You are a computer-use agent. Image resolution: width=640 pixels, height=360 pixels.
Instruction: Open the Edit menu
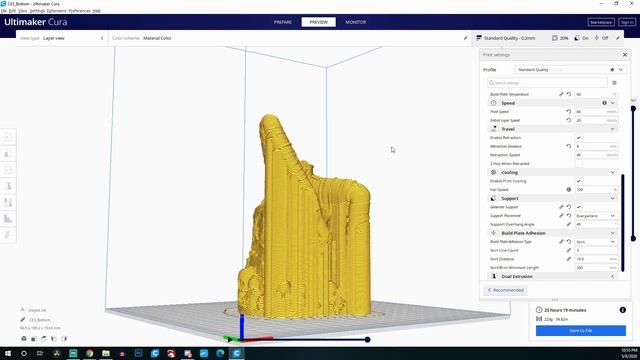click(x=13, y=11)
